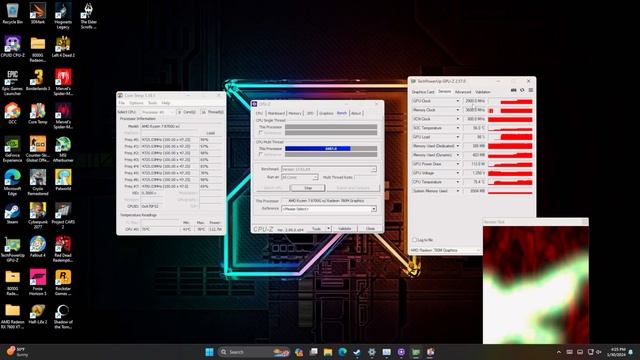Open the Half-Life 2 desktop shortcut
Screen dimensions: 640x360
[38, 313]
